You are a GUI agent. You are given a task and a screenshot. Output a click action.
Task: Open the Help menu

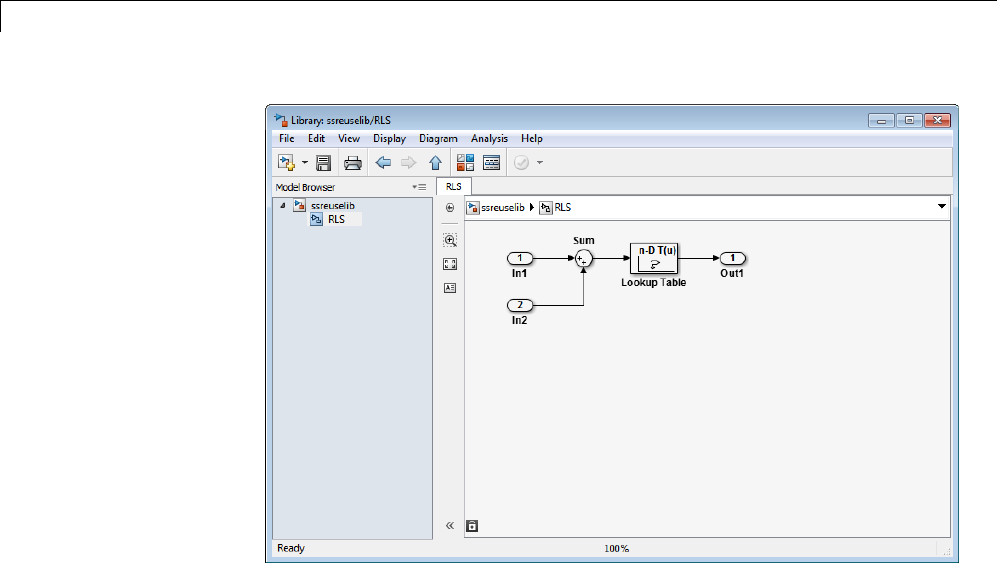[532, 139]
